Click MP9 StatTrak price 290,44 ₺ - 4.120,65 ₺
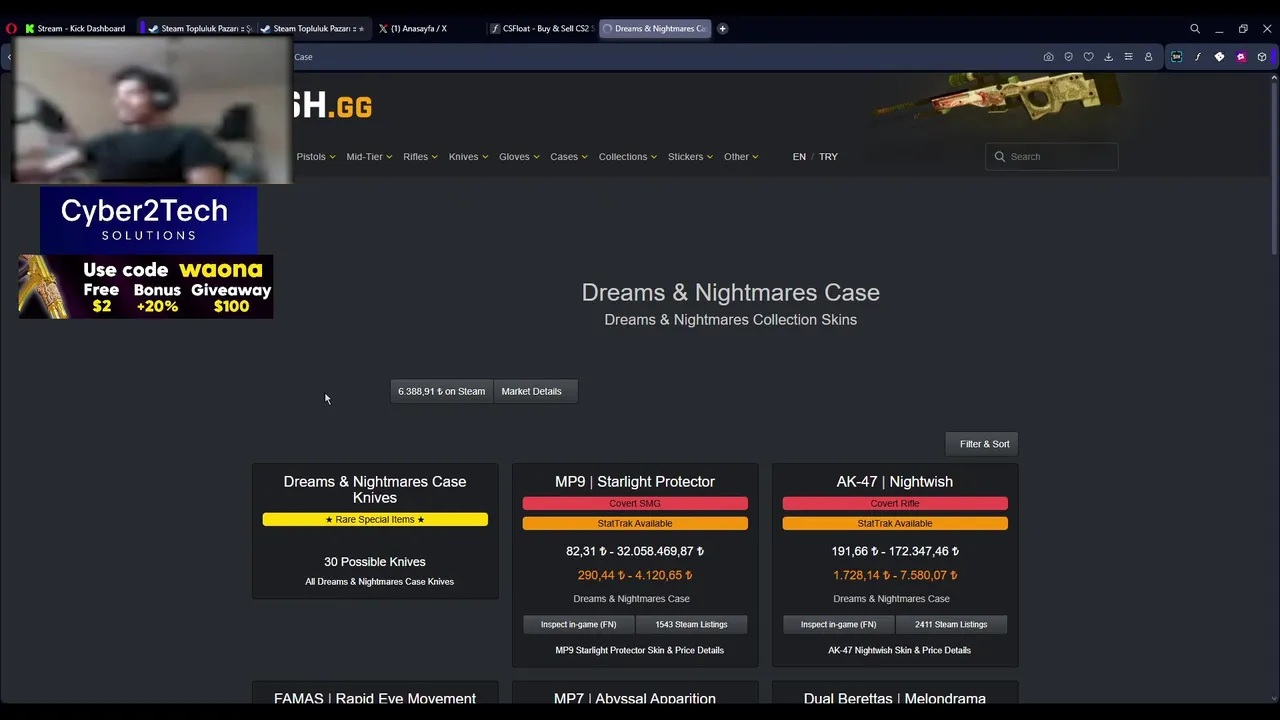 [635, 575]
